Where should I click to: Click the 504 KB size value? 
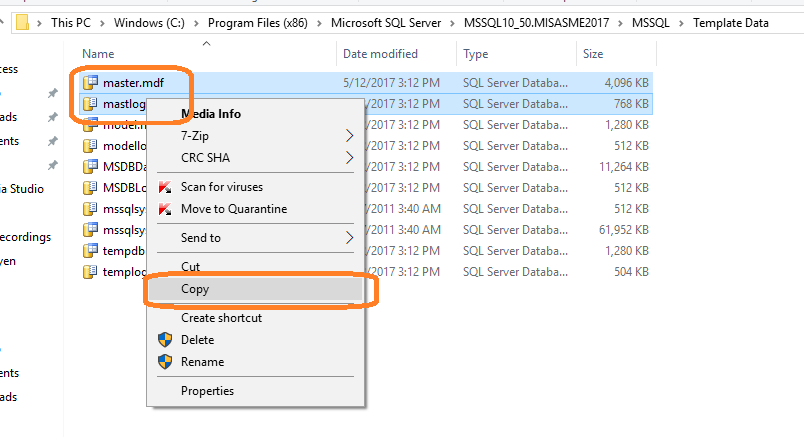[x=631, y=272]
